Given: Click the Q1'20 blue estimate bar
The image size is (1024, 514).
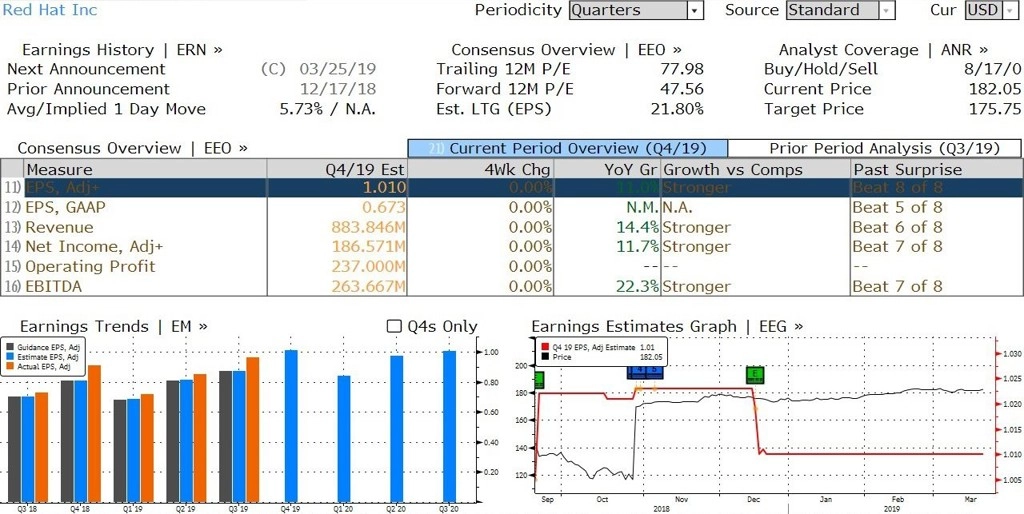Looking at the screenshot, I should (344, 439).
